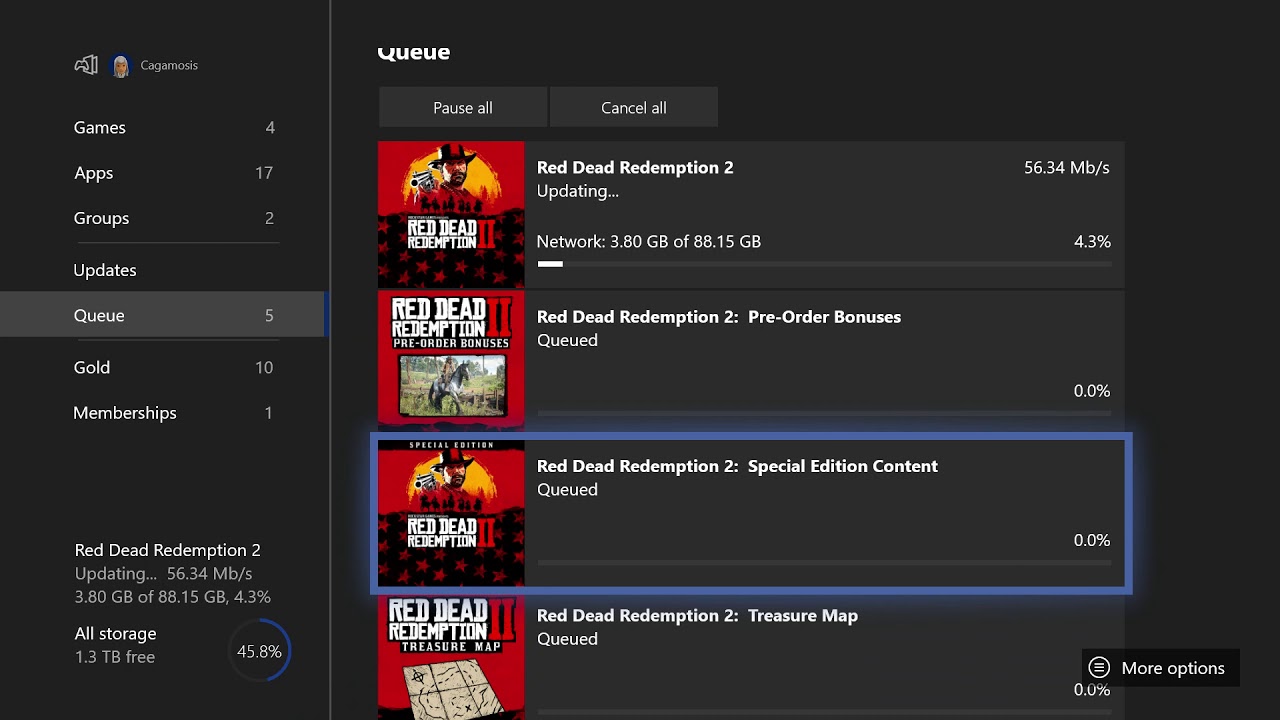
Task: Click the Queued status under Treasure Map
Action: point(567,639)
